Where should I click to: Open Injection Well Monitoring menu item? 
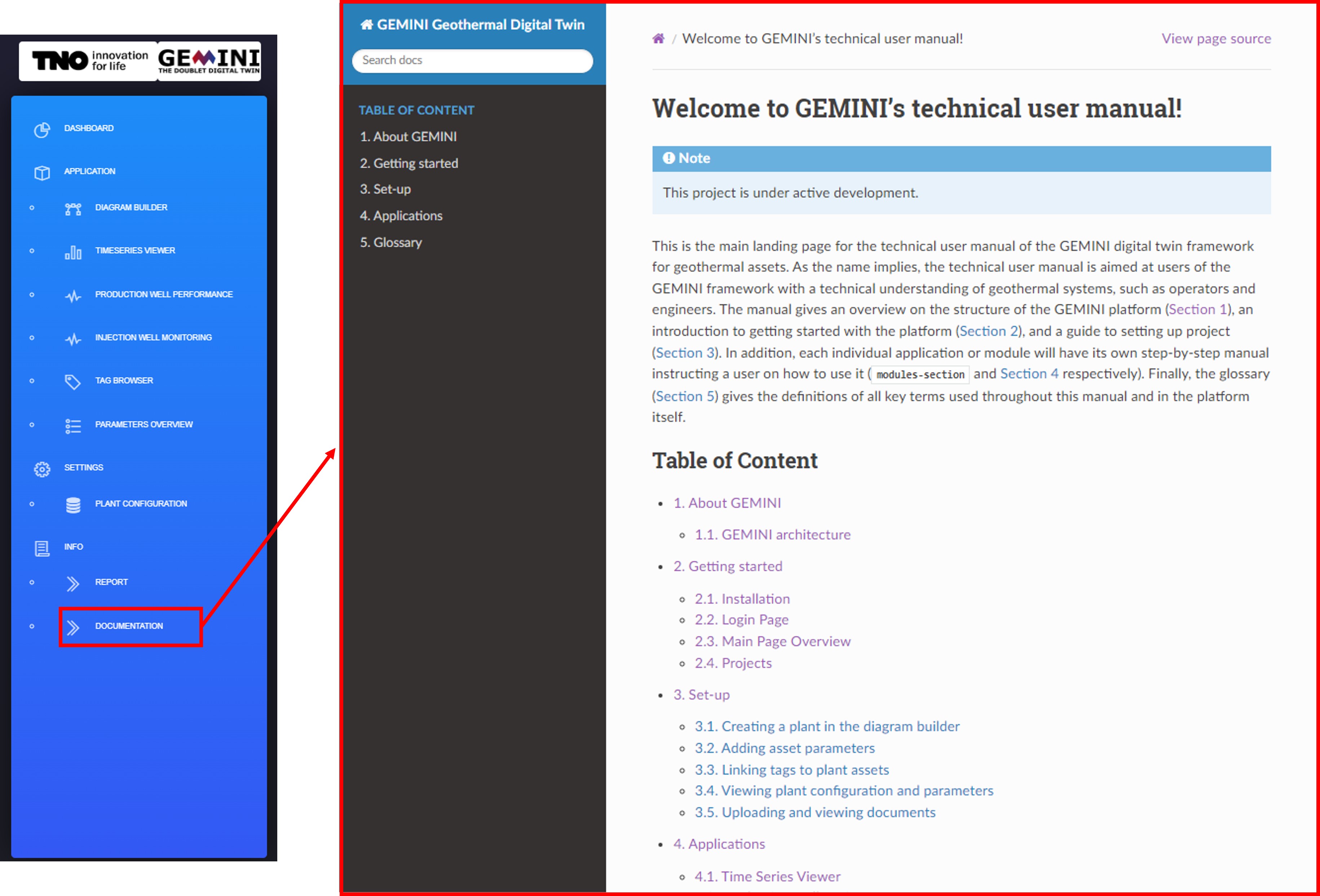[153, 337]
